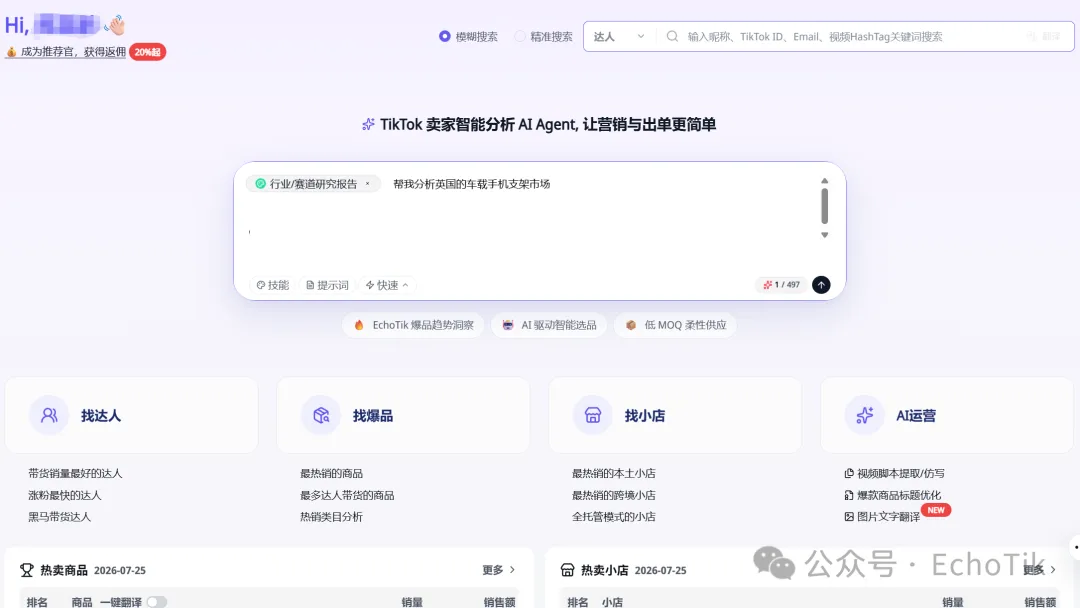Click the trophy icon beside 热卖商品

tap(27, 570)
